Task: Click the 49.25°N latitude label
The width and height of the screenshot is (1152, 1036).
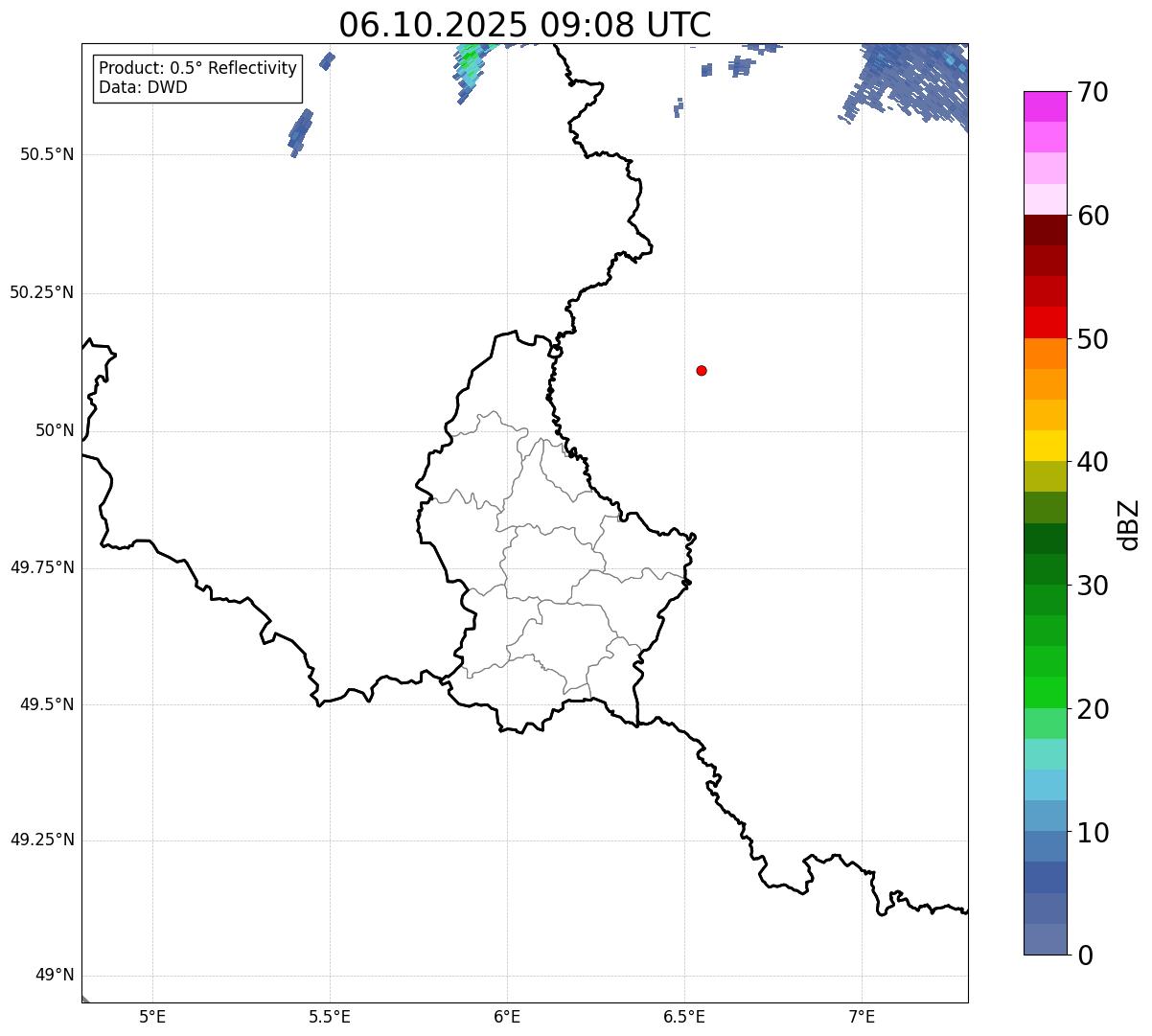Action: 41,840
